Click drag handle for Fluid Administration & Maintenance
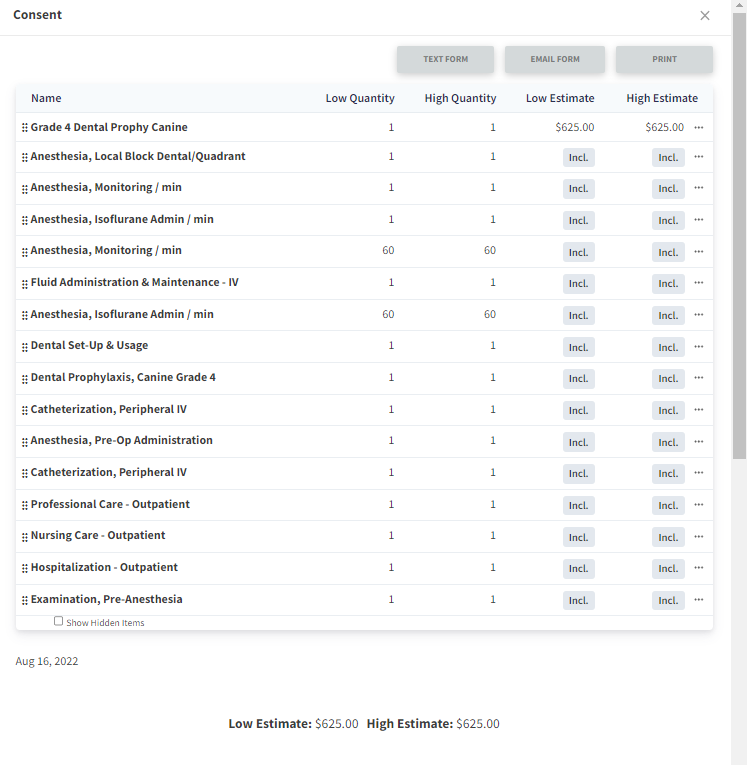Image resolution: width=747 pixels, height=765 pixels. tap(25, 284)
